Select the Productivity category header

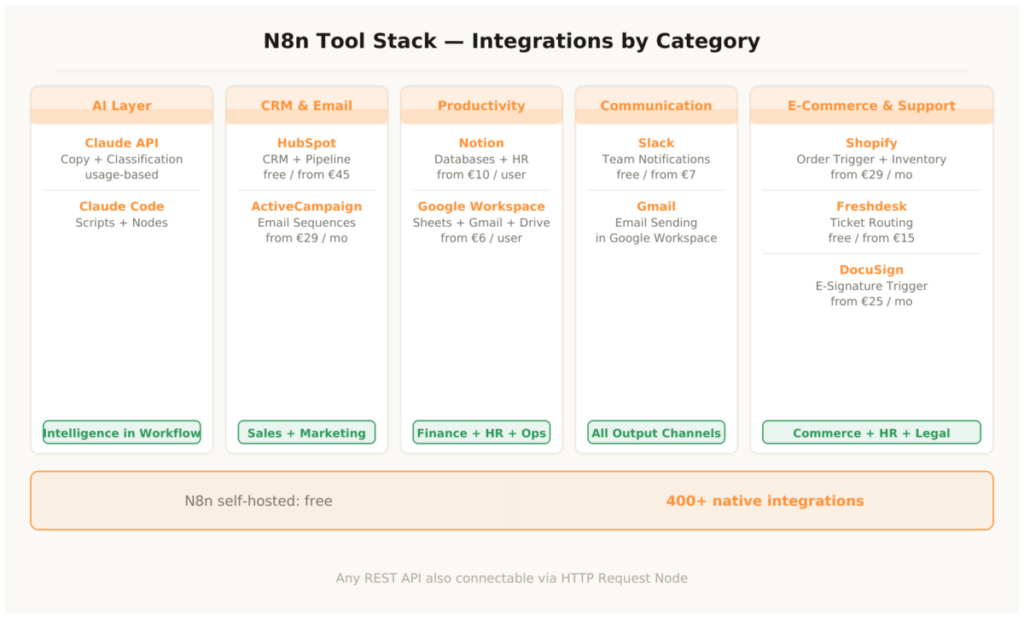coord(481,105)
